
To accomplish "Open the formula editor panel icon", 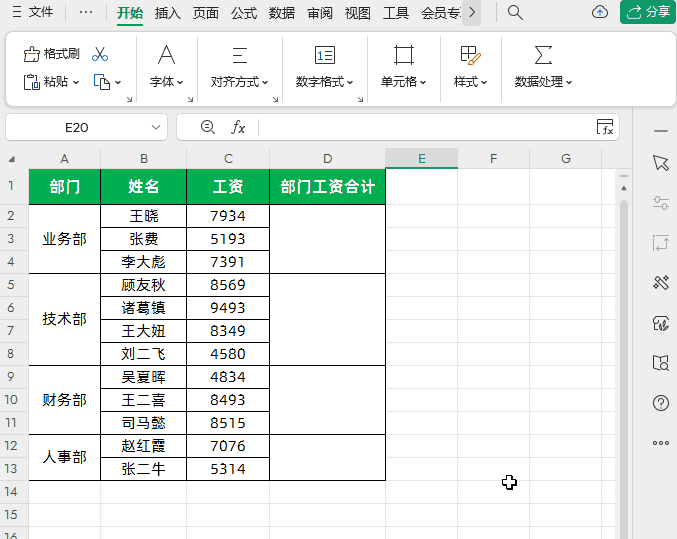I will (x=605, y=127).
